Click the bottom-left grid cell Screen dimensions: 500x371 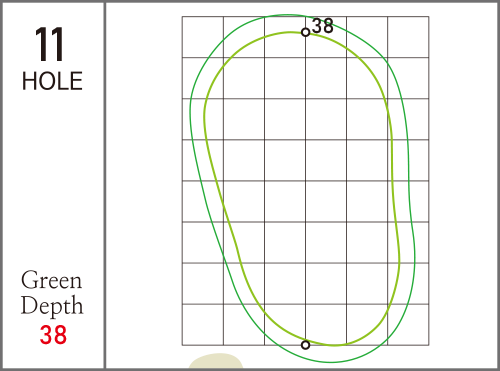tap(203, 324)
